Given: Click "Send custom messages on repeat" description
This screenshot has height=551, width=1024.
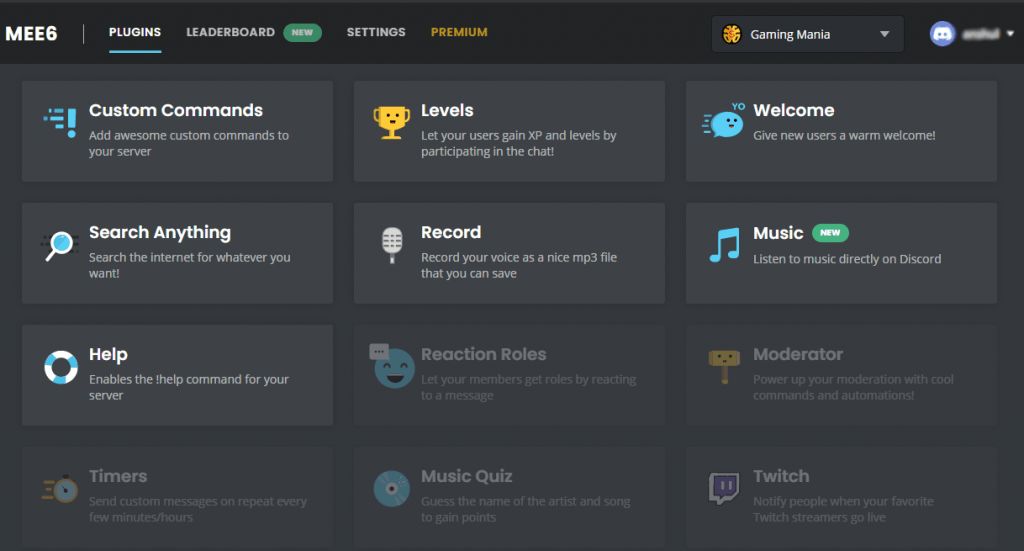Looking at the screenshot, I should 198,509.
